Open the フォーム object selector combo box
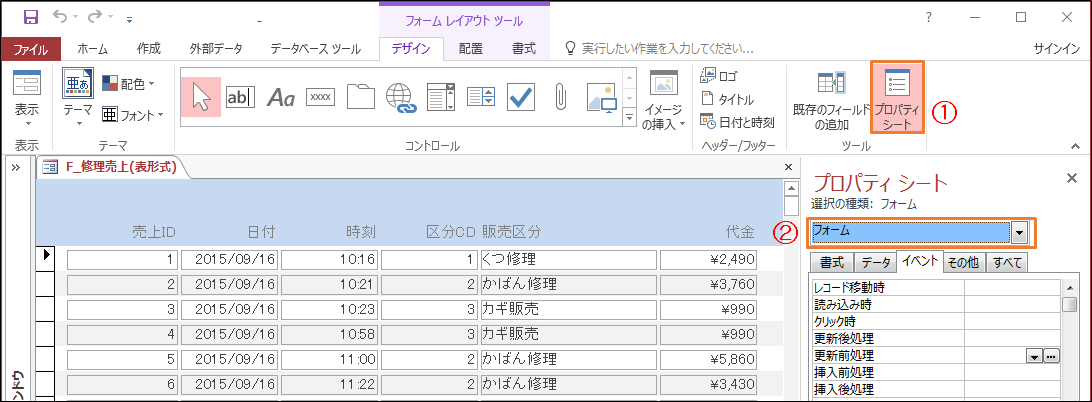This screenshot has width=1092, height=402. click(x=1020, y=233)
